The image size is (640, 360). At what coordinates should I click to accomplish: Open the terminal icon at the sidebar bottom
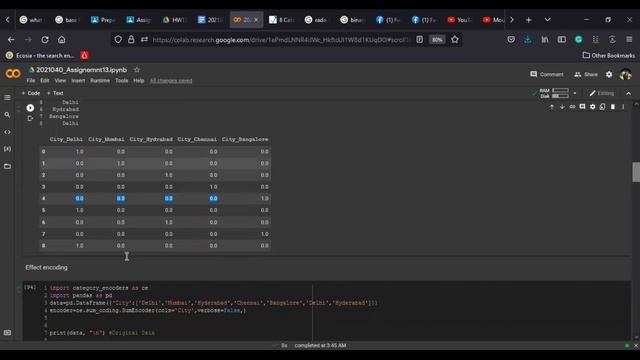7,333
